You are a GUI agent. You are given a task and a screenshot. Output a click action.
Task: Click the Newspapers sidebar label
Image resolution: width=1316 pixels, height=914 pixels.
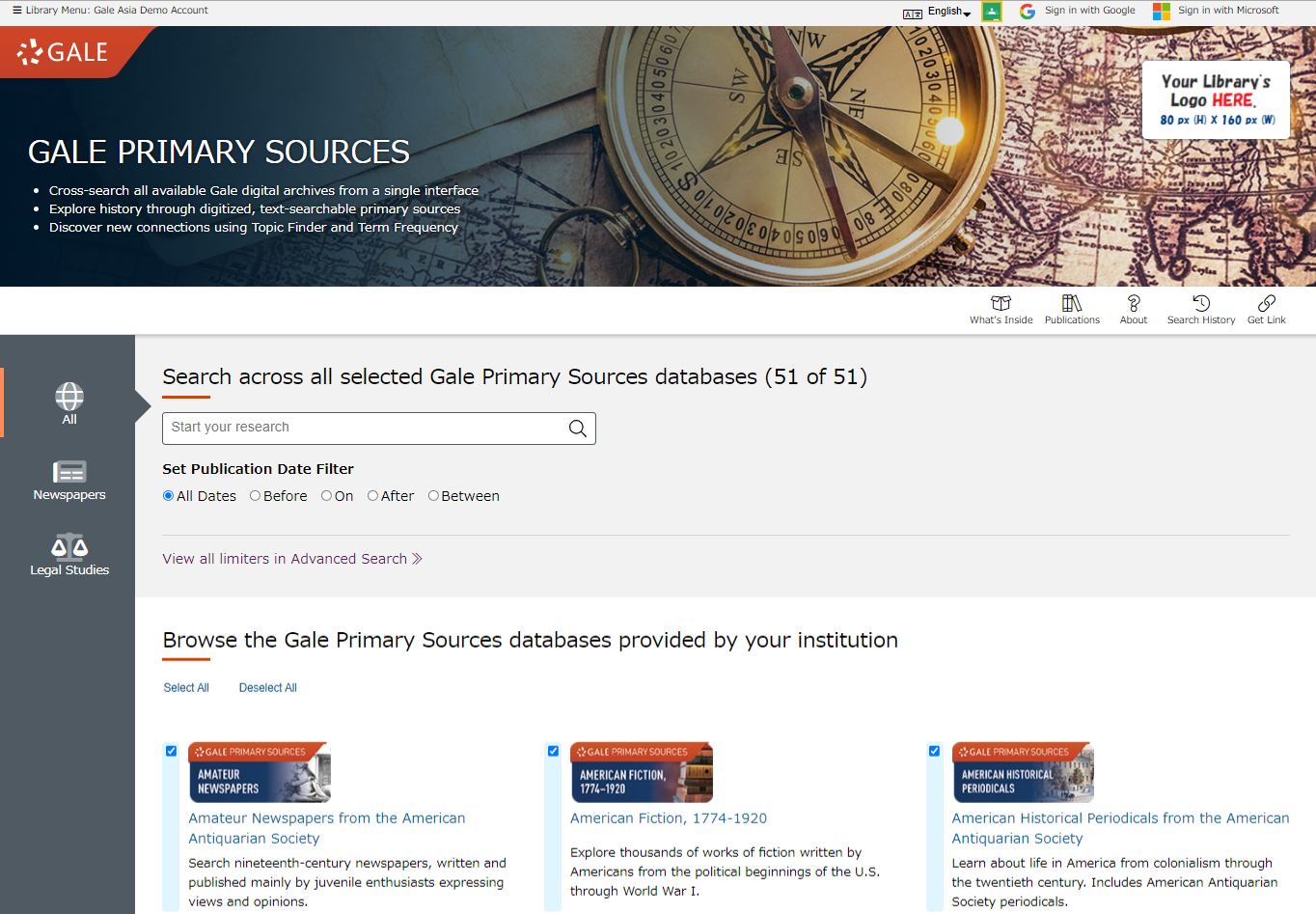[69, 495]
